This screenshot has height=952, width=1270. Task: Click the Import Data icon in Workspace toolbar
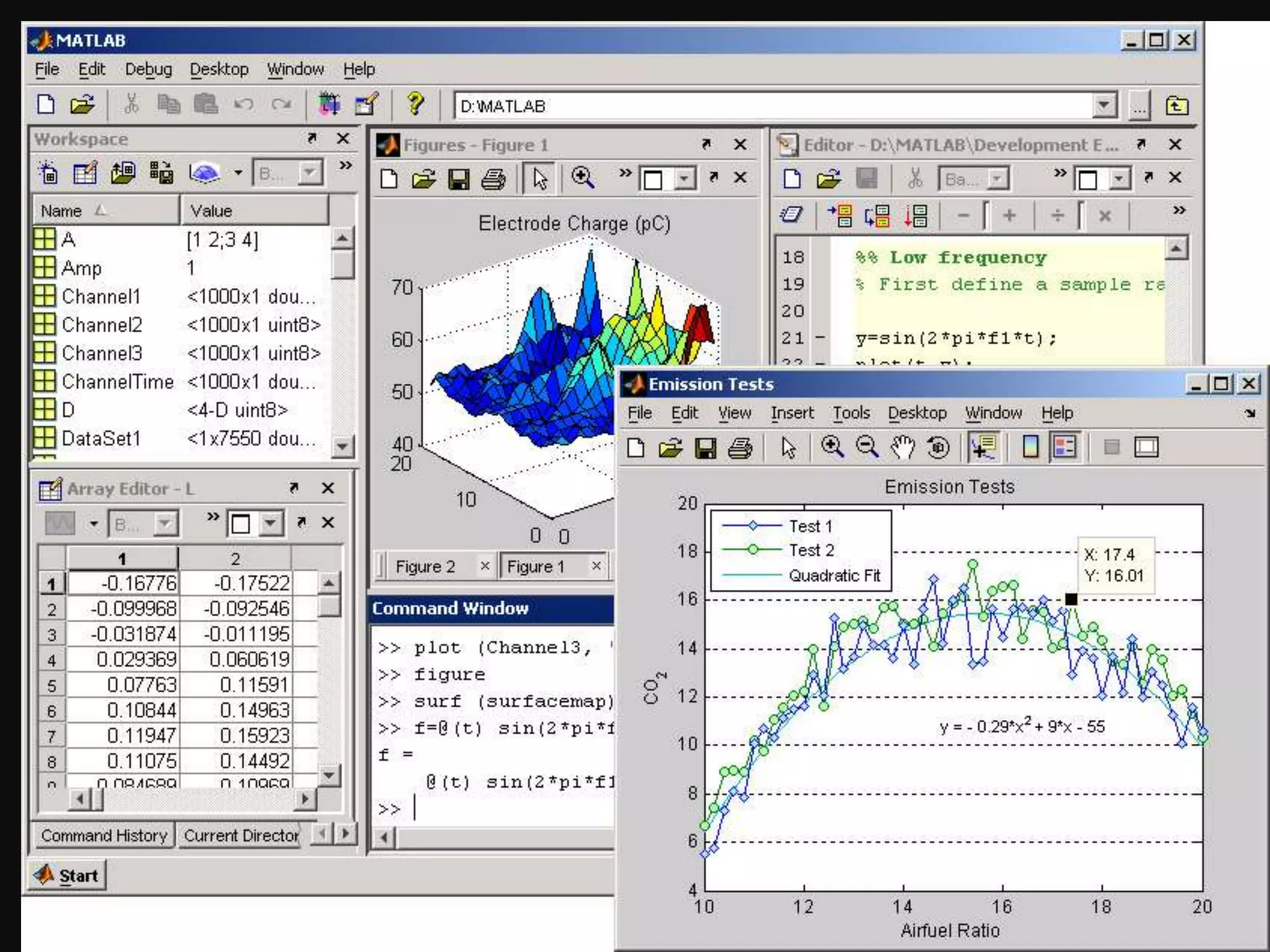click(123, 173)
